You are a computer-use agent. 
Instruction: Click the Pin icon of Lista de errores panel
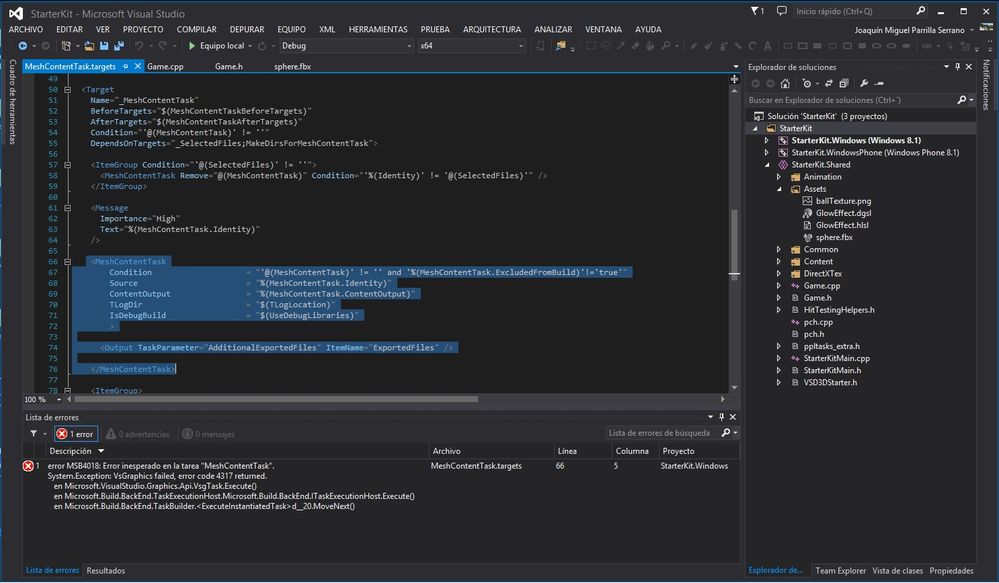[x=721, y=417]
